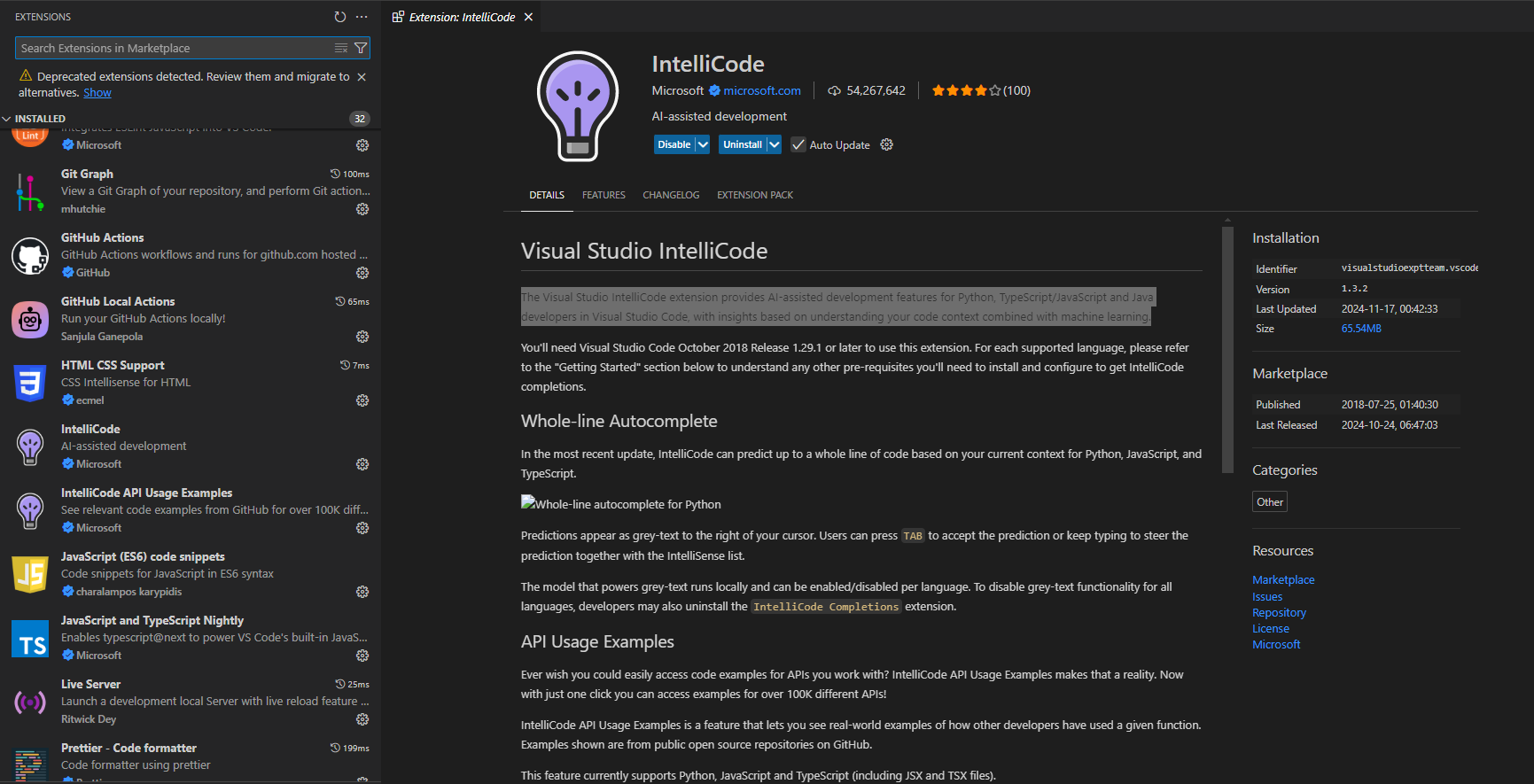Open manage gear for GitHub Actions
Screen dimensions: 1534x784
(362, 273)
